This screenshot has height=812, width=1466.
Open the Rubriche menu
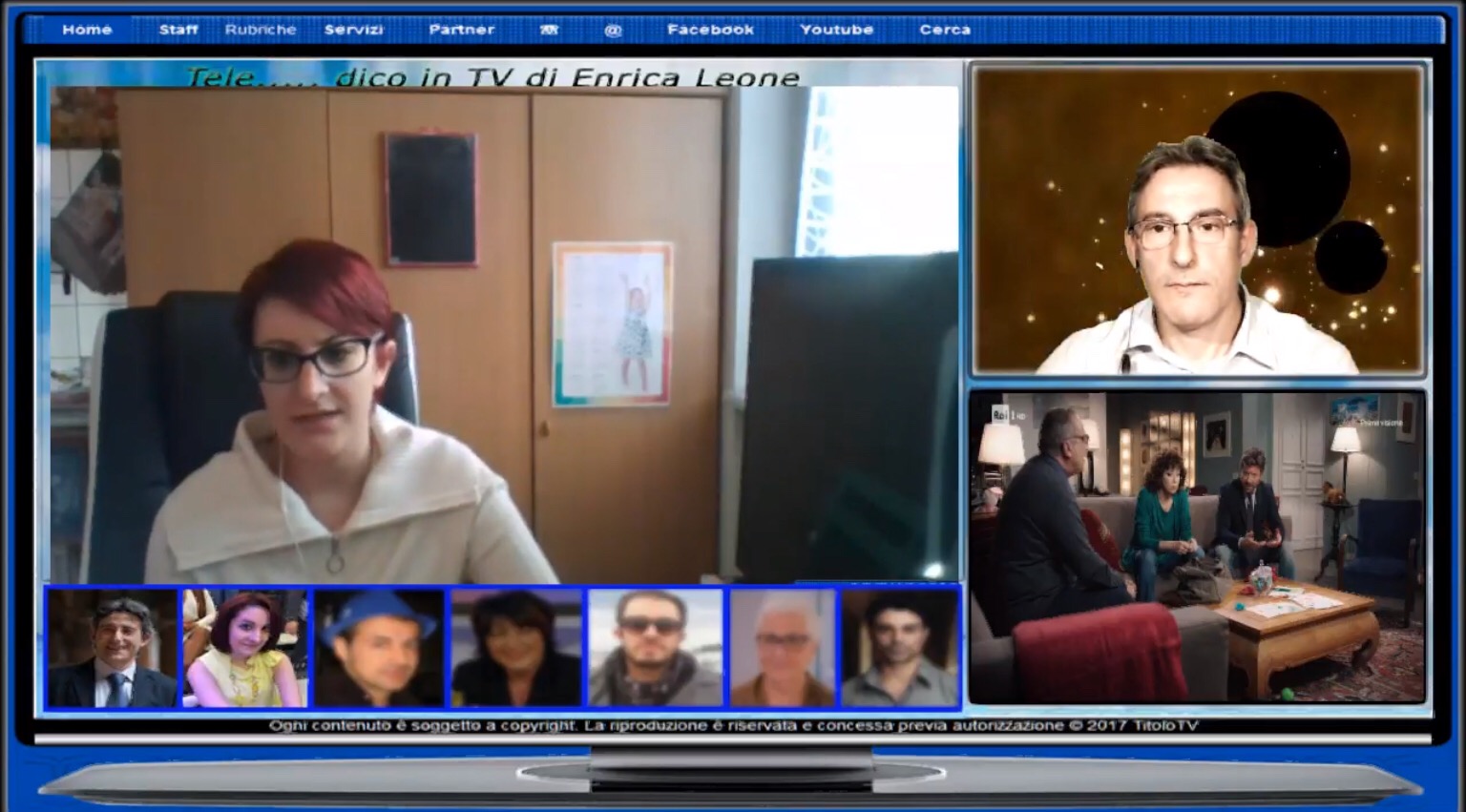click(x=261, y=30)
